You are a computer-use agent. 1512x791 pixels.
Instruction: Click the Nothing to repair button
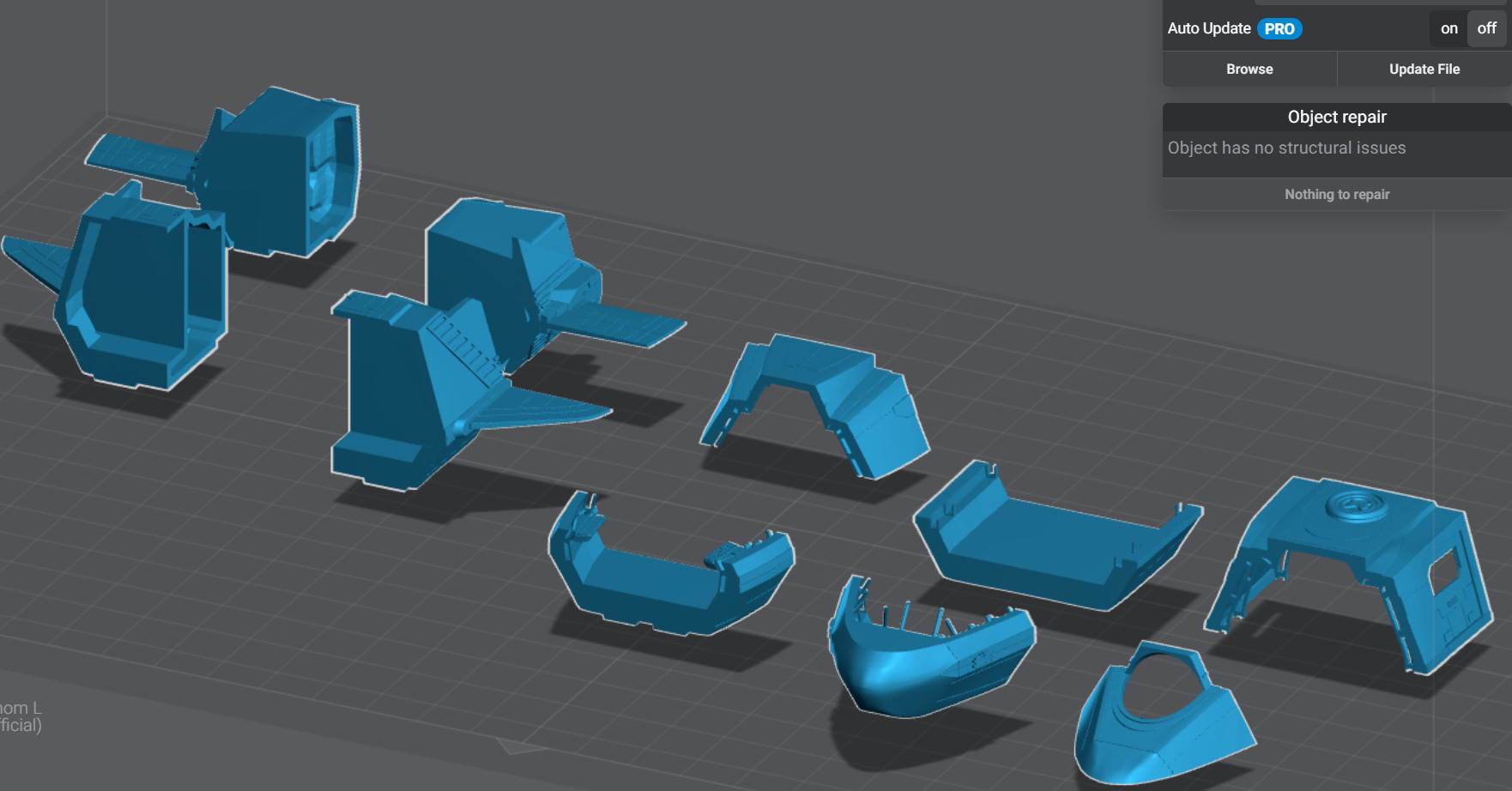click(x=1337, y=195)
